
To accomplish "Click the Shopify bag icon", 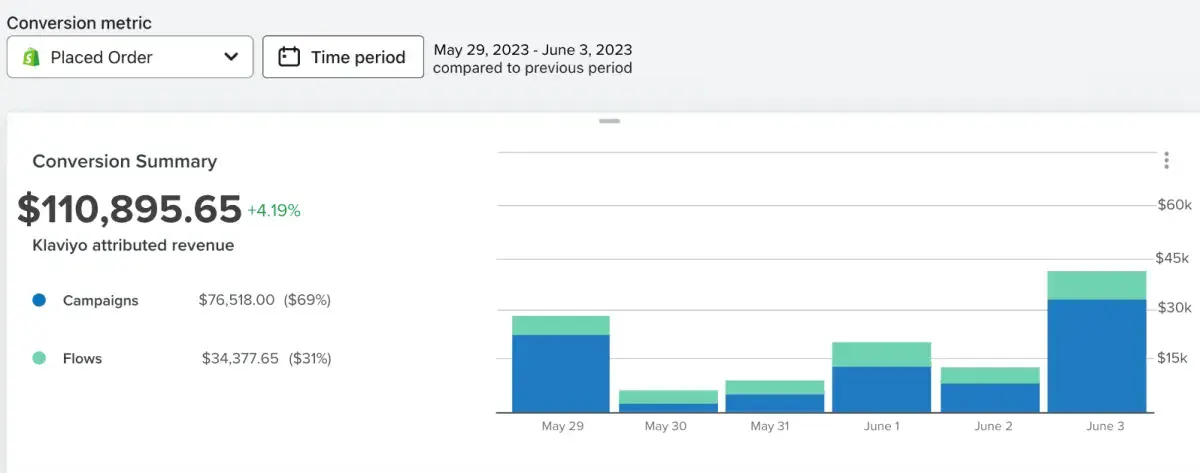I will click(x=31, y=57).
